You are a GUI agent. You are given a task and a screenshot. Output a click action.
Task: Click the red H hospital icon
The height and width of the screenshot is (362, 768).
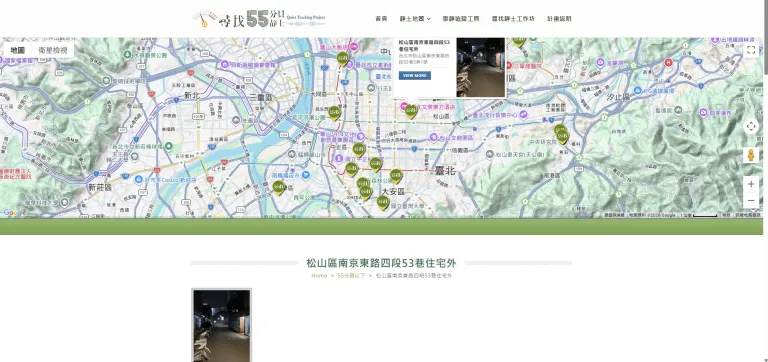tap(668, 62)
